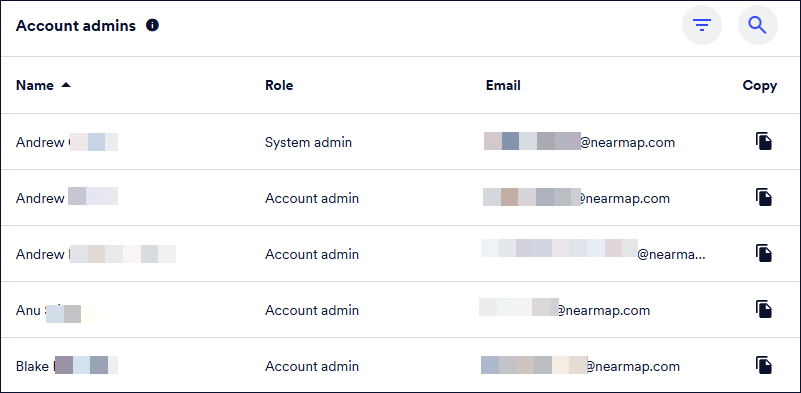The image size is (801, 393).
Task: Copy the System admin's email
Action: pyautogui.click(x=764, y=141)
